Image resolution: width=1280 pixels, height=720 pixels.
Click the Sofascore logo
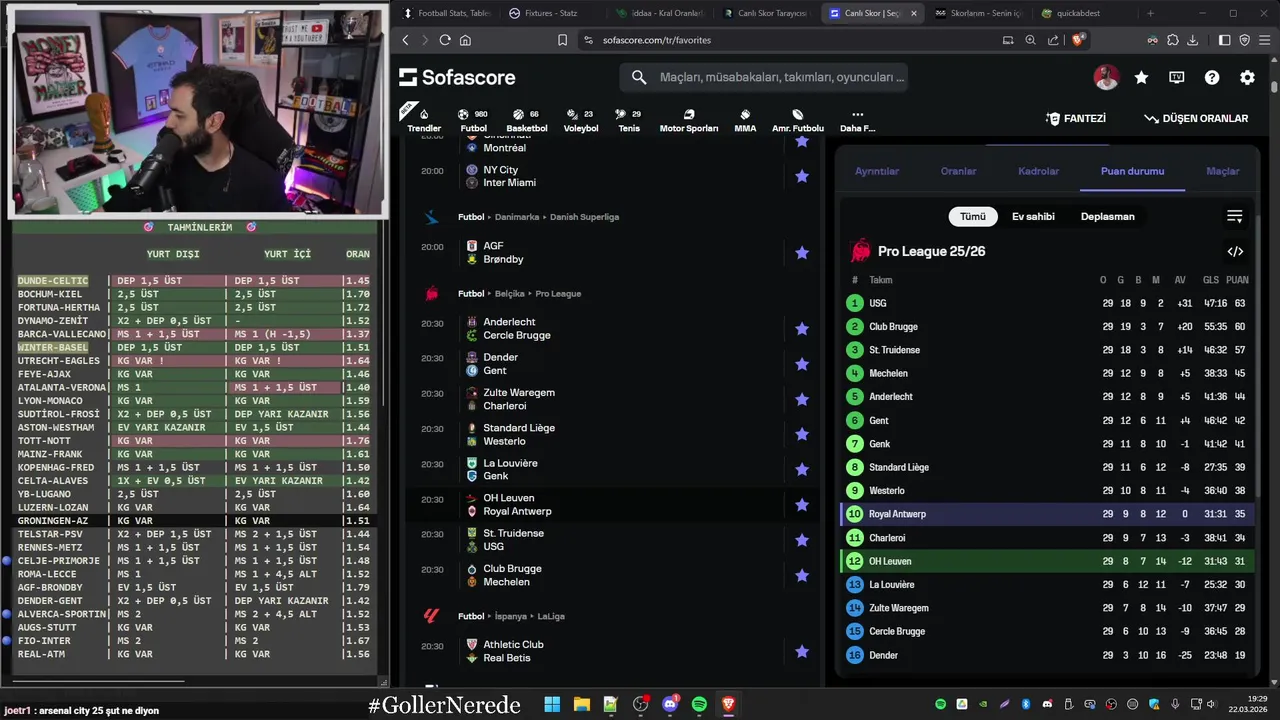pos(457,77)
